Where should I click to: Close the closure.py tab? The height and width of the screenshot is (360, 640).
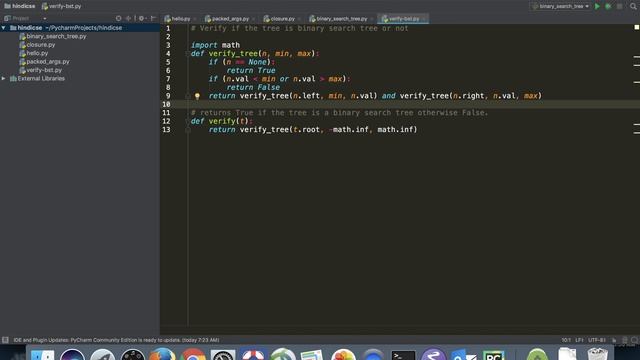tap(299, 19)
